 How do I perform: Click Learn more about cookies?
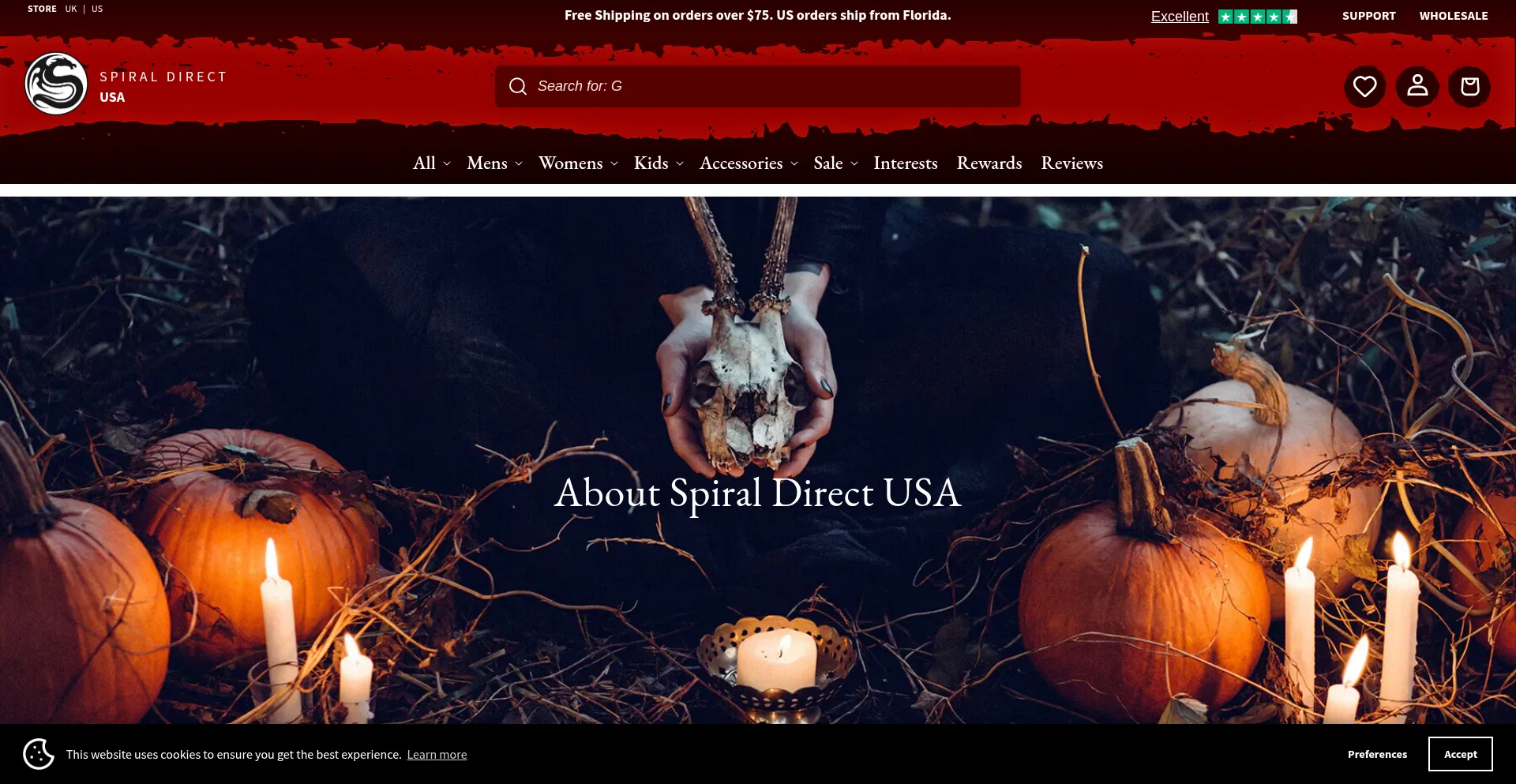coord(437,755)
